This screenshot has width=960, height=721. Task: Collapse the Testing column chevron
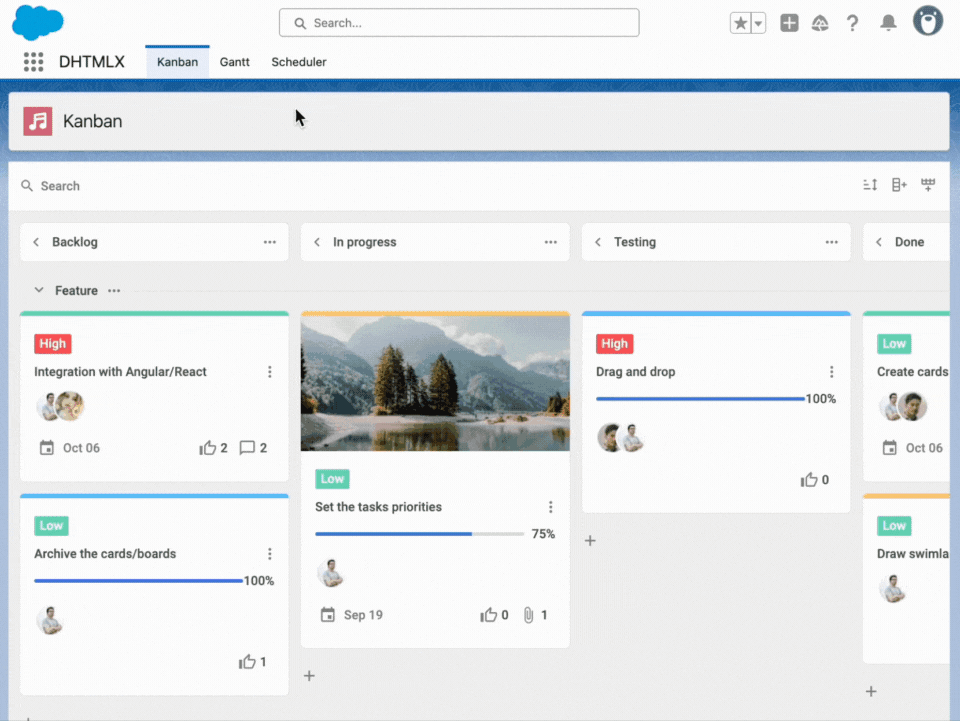[598, 242]
